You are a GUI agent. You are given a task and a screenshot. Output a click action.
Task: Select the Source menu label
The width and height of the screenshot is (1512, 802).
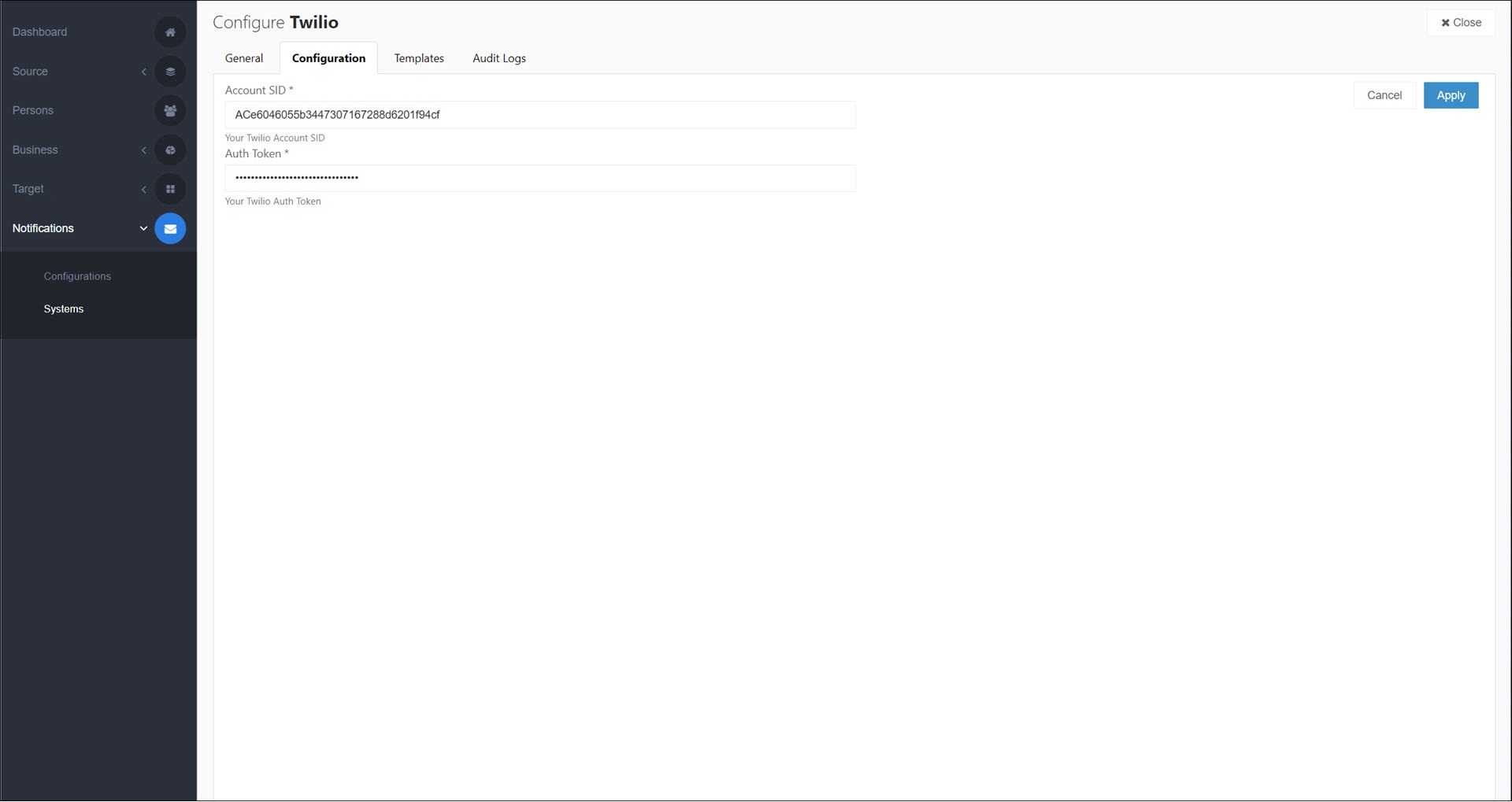(x=30, y=72)
